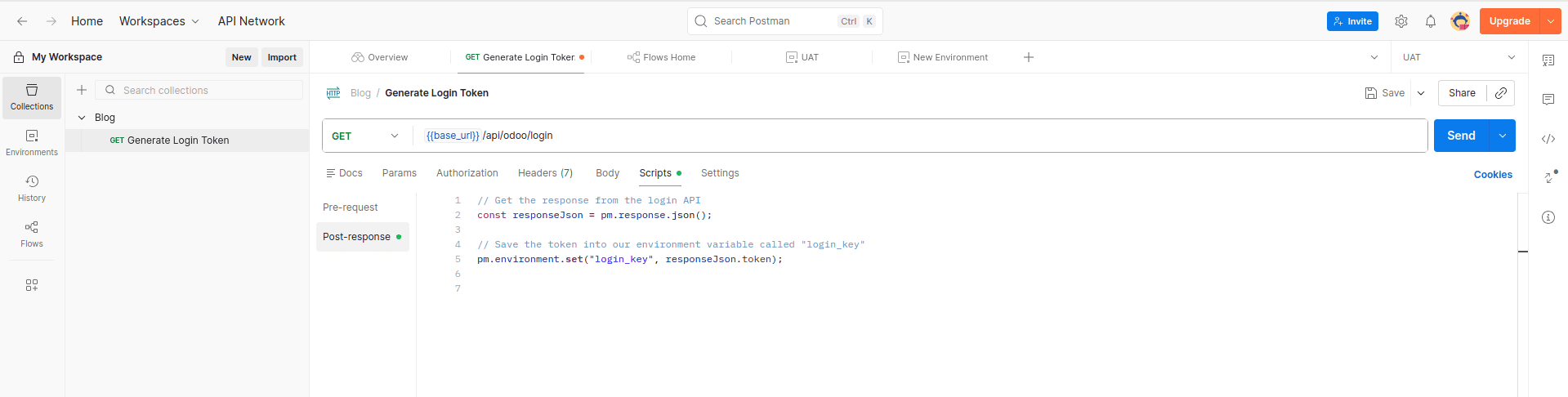The height and width of the screenshot is (397, 1568).
Task: Copy the request link with the link icon
Action: coord(1501,93)
